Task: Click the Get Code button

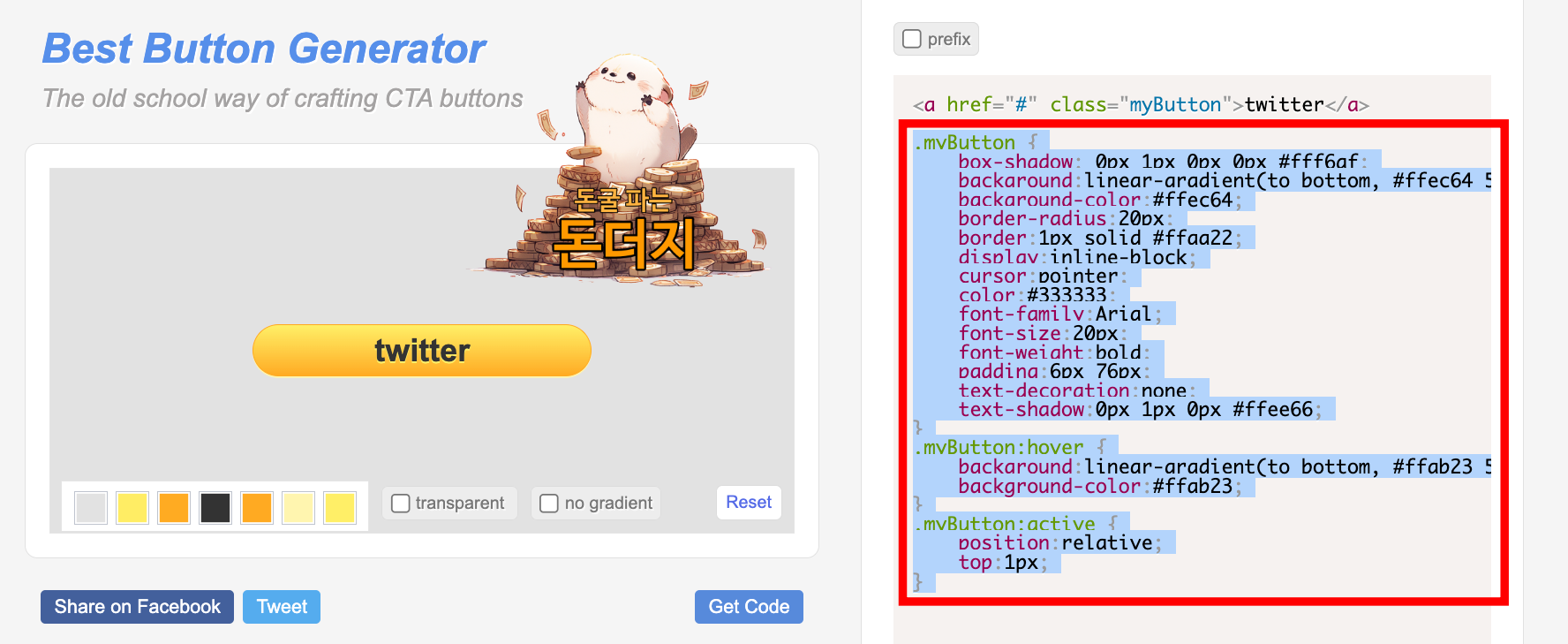Action: pos(749,607)
